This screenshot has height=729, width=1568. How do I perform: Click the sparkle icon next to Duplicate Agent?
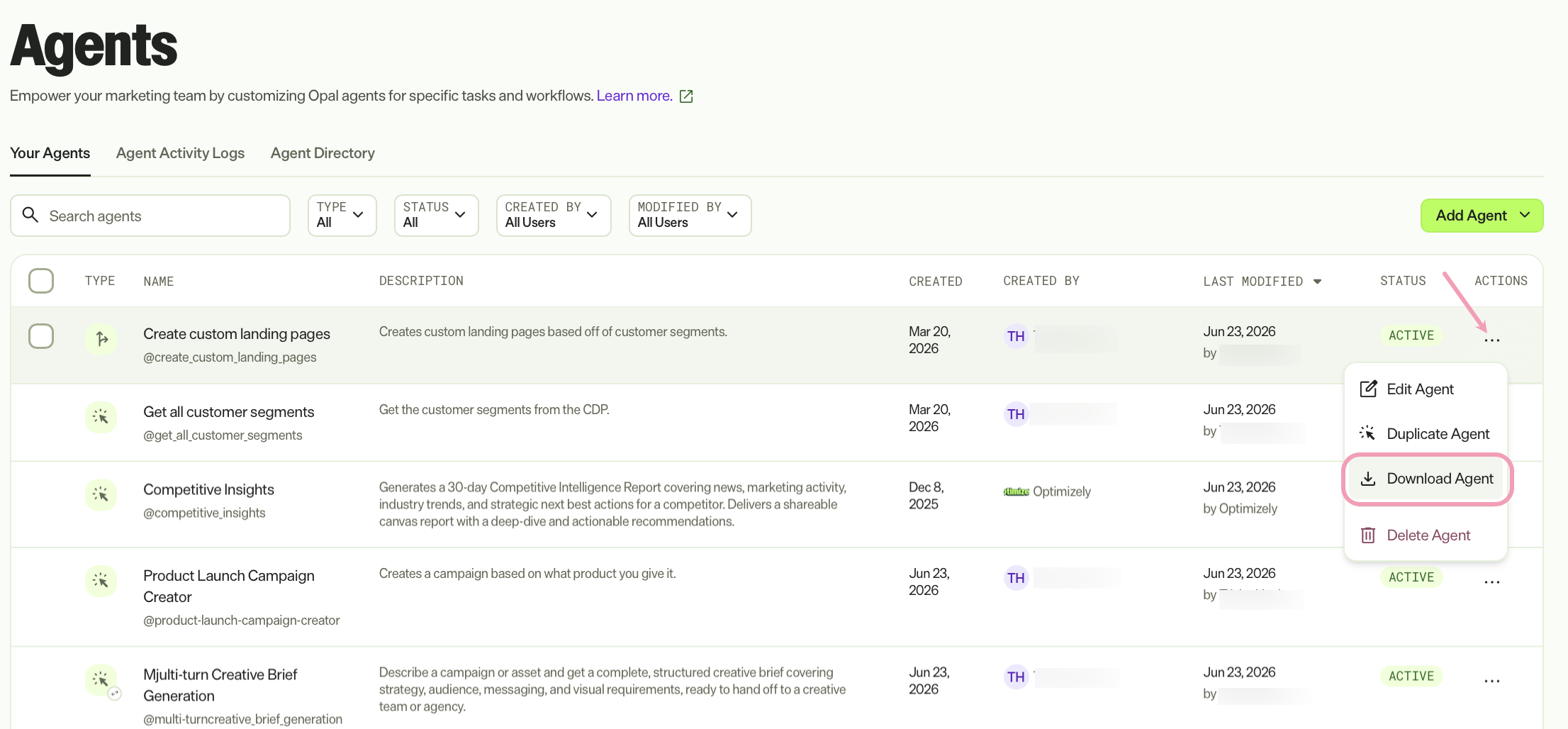point(1367,433)
